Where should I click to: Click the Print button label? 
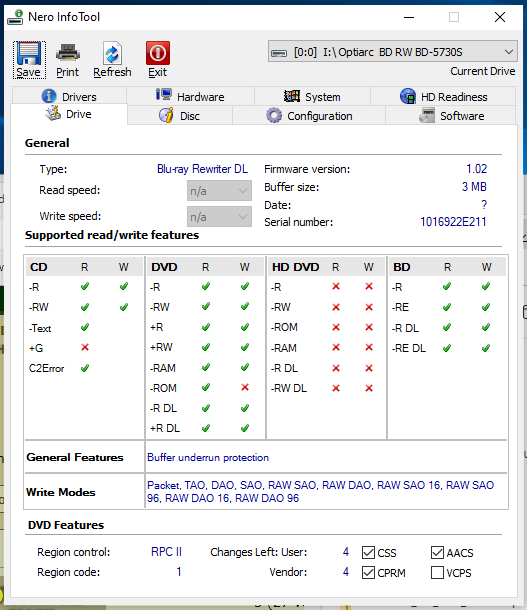pyautogui.click(x=67, y=72)
